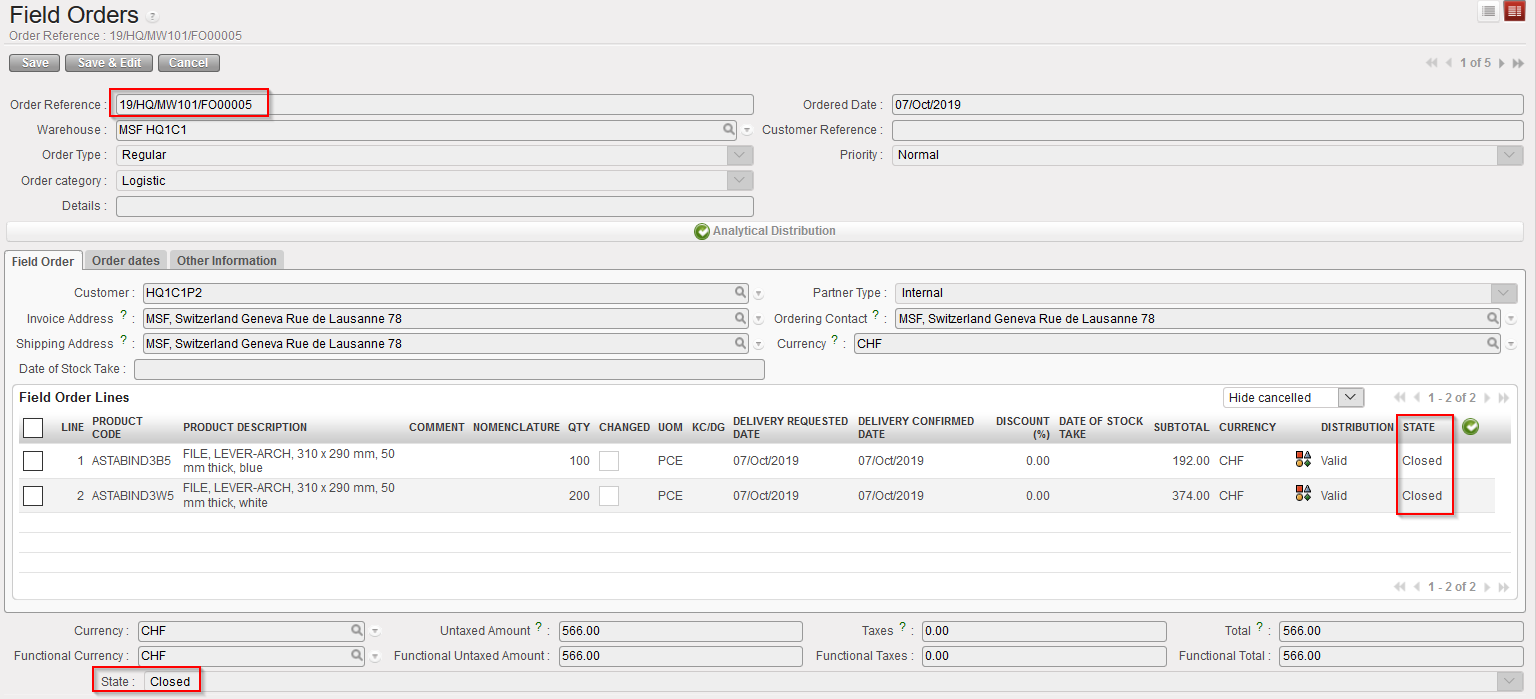Click the Details input field
The height and width of the screenshot is (699, 1536).
pos(434,206)
